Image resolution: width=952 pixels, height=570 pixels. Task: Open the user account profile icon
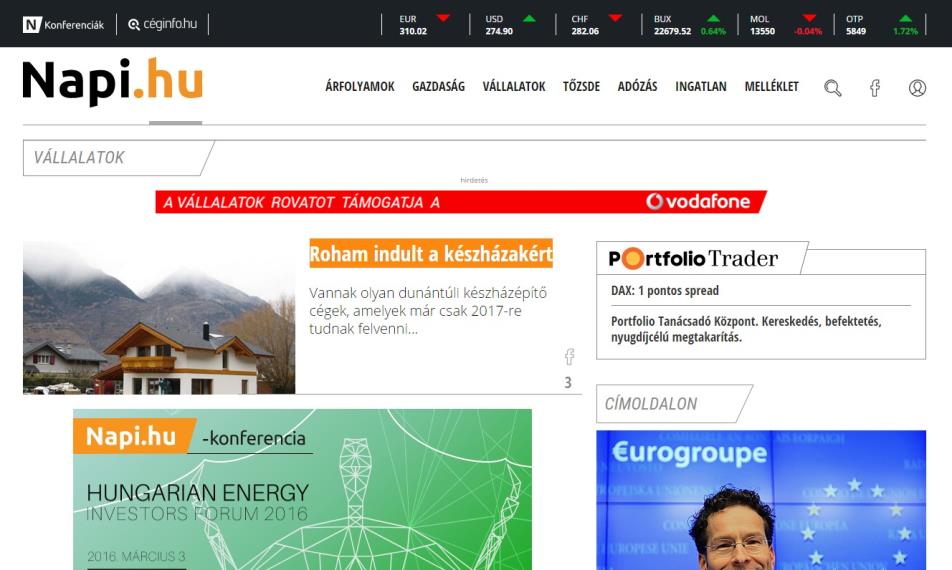[917, 88]
